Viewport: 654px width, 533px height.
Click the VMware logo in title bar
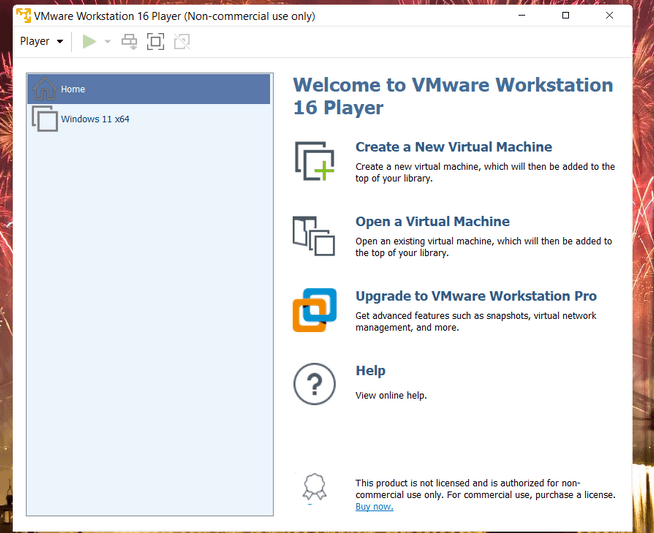pos(23,15)
